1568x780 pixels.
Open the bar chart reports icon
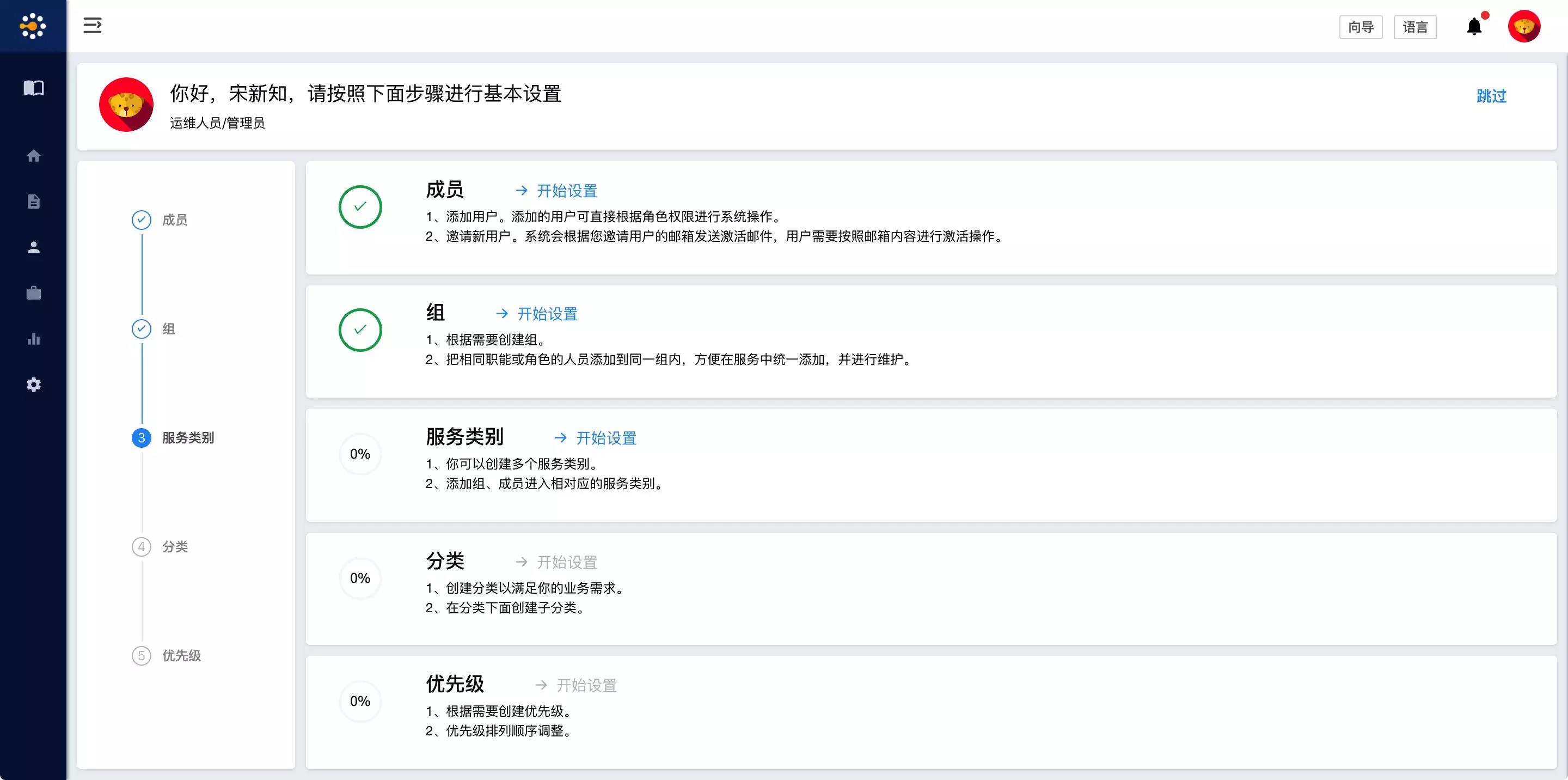(x=33, y=339)
